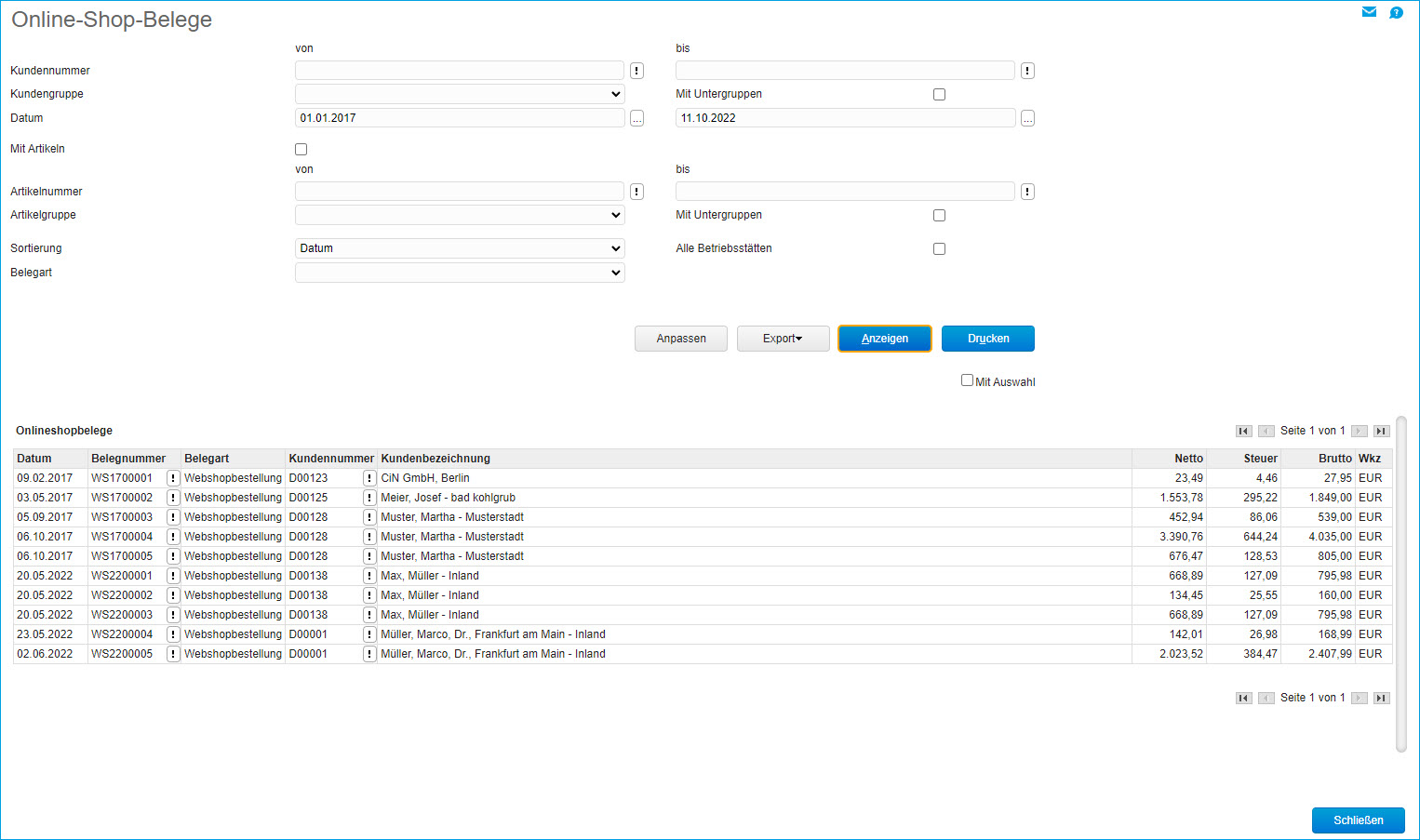Viewport: 1420px width, 840px height.
Task: Toggle the Alle Betriebsstätten checkbox
Action: [x=939, y=248]
